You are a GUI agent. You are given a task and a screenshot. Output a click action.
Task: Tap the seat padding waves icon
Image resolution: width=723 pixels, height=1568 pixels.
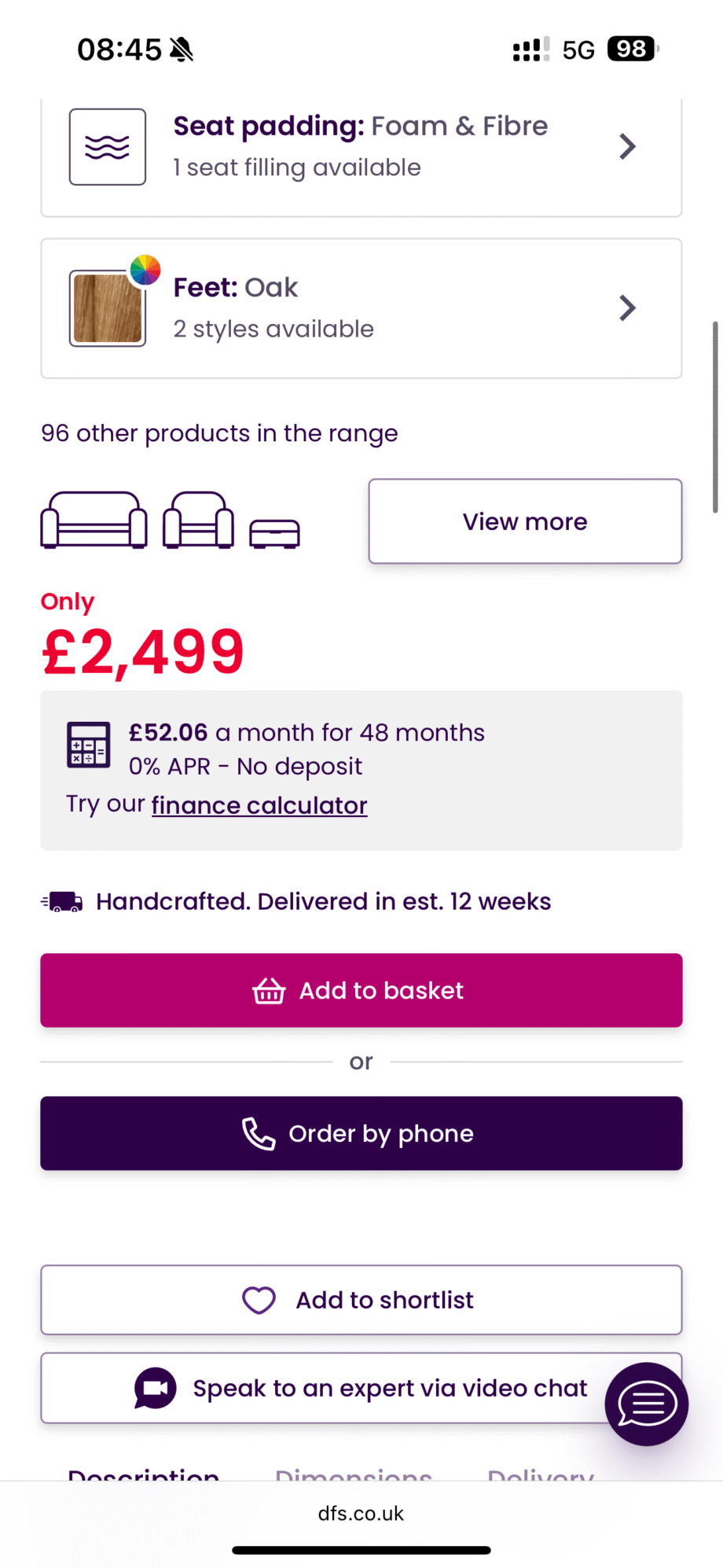click(108, 147)
